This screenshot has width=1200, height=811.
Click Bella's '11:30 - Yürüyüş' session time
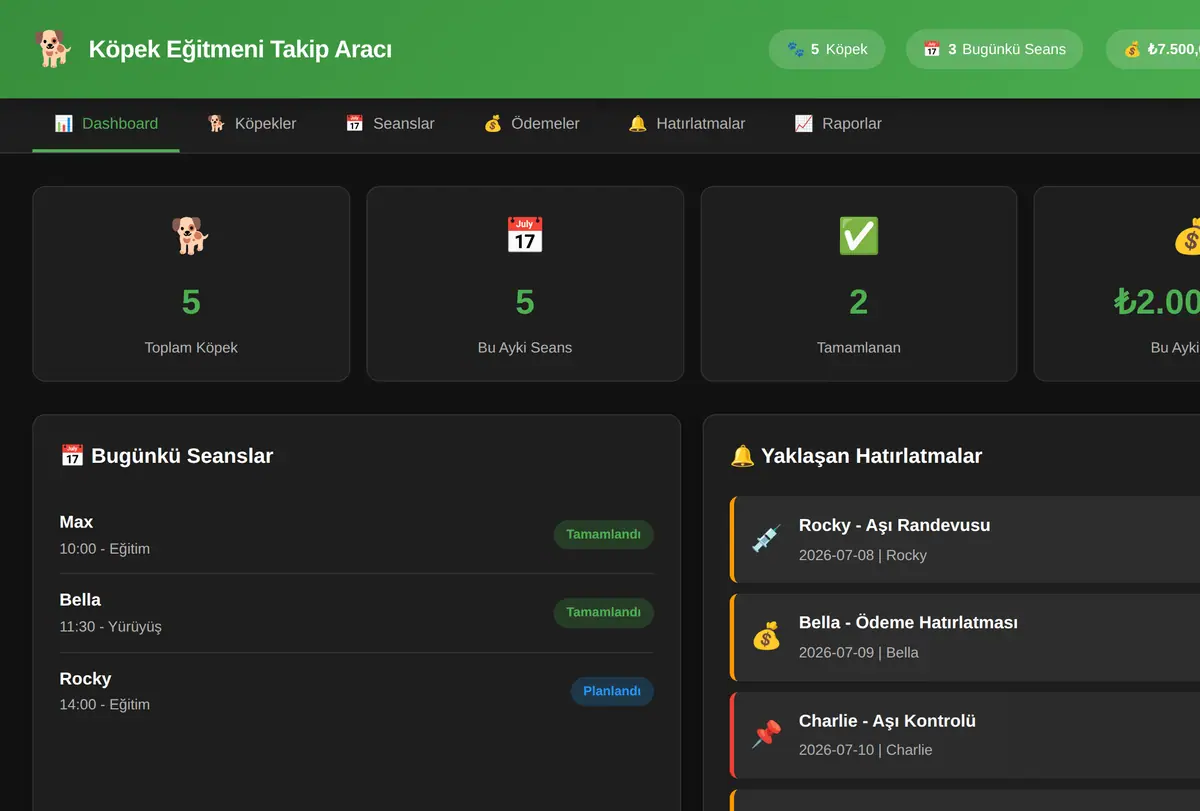pos(111,627)
